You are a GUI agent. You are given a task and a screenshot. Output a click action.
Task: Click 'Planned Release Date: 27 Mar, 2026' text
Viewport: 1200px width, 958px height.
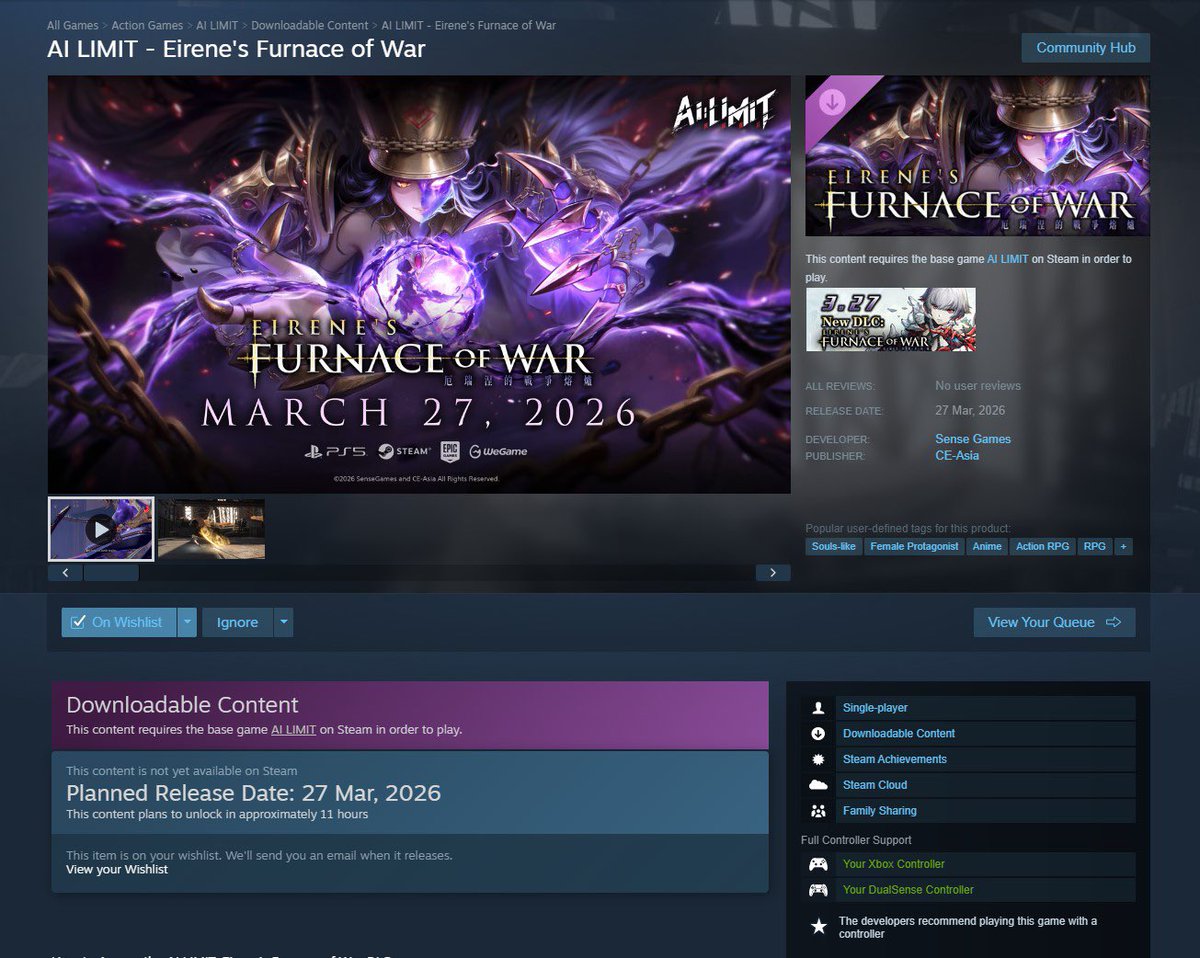pyautogui.click(x=253, y=794)
